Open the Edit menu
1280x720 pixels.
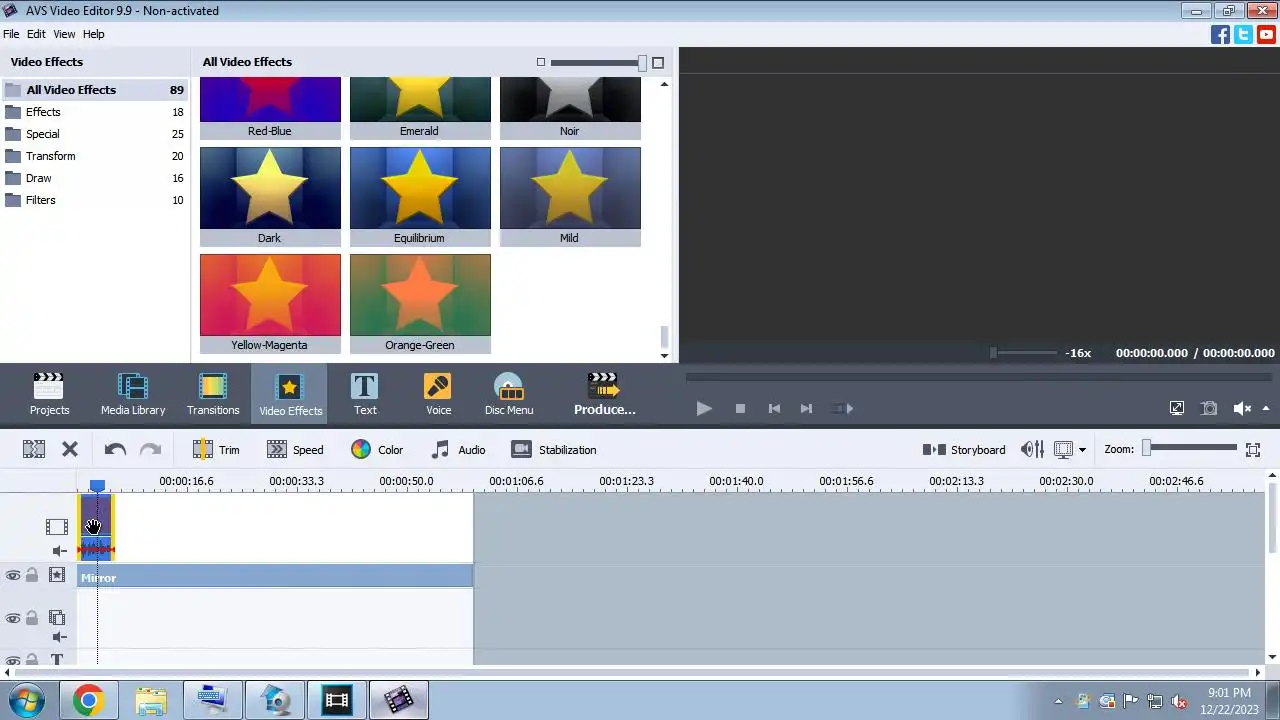click(x=36, y=34)
